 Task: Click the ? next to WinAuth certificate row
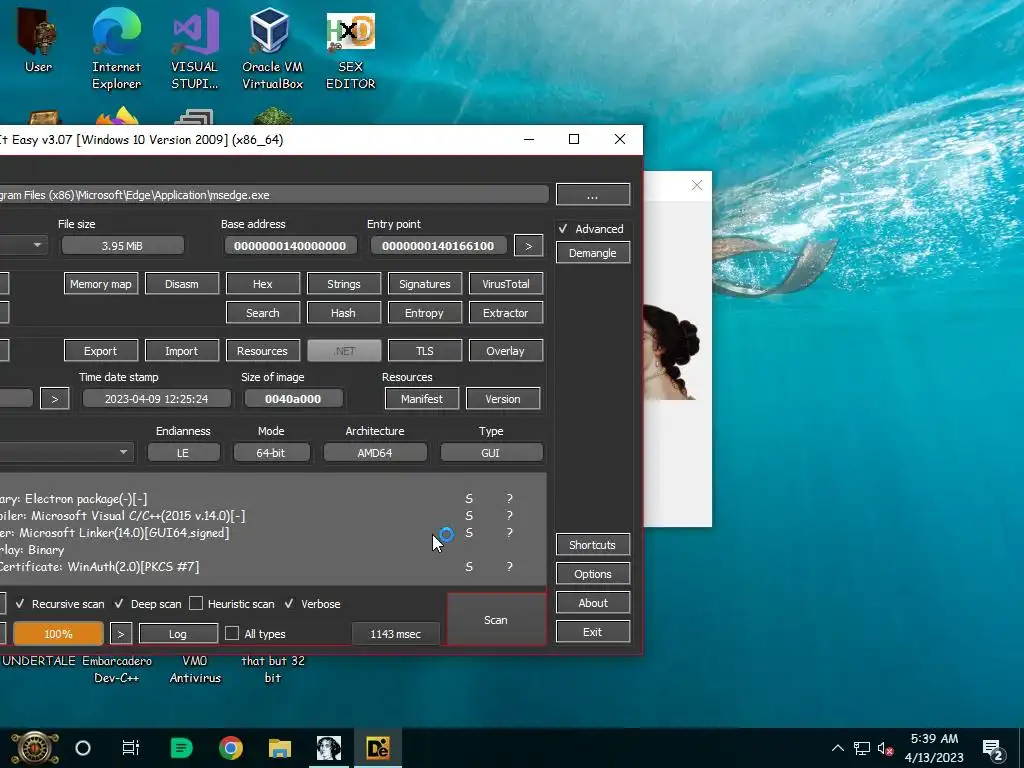509,566
